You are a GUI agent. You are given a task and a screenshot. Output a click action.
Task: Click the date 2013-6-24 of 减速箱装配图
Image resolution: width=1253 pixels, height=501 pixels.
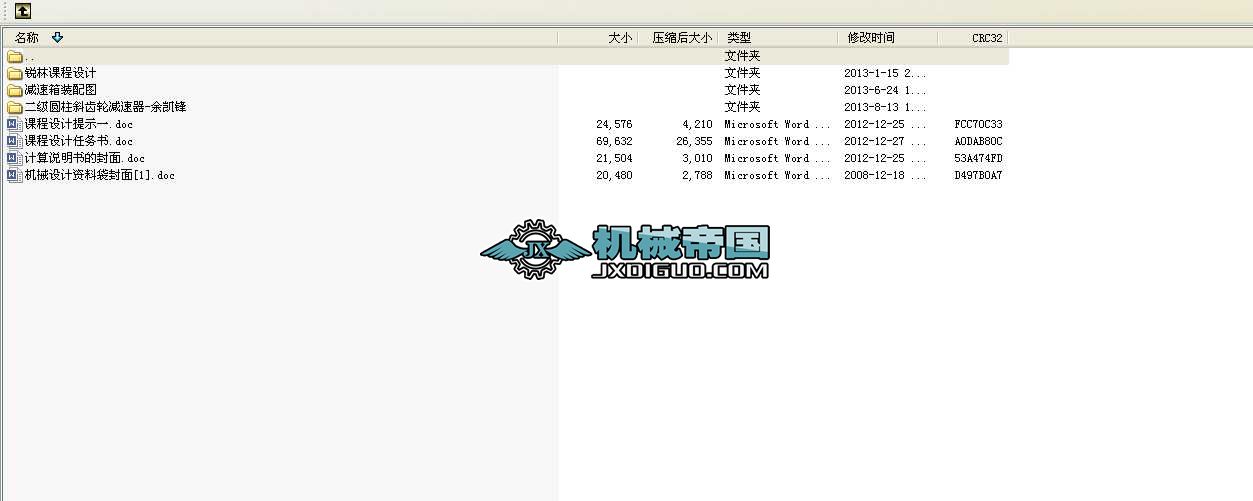(x=885, y=90)
